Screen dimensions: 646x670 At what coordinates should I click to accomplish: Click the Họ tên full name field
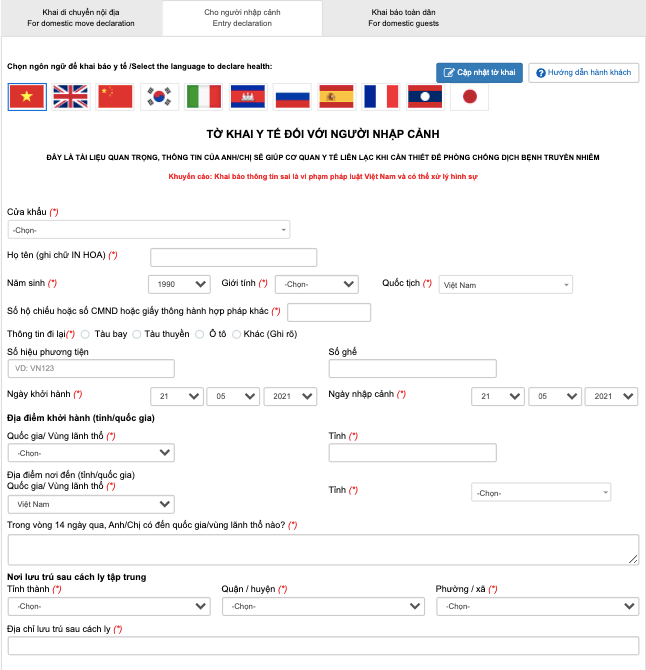pos(233,258)
